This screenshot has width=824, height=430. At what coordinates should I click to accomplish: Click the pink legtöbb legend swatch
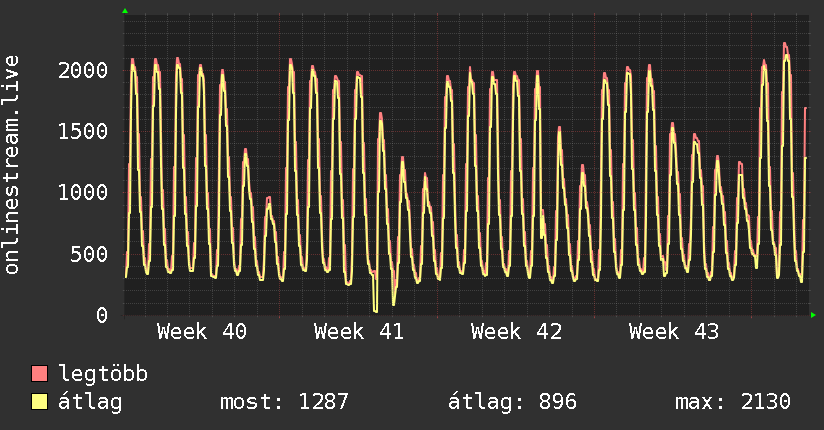tap(39, 373)
